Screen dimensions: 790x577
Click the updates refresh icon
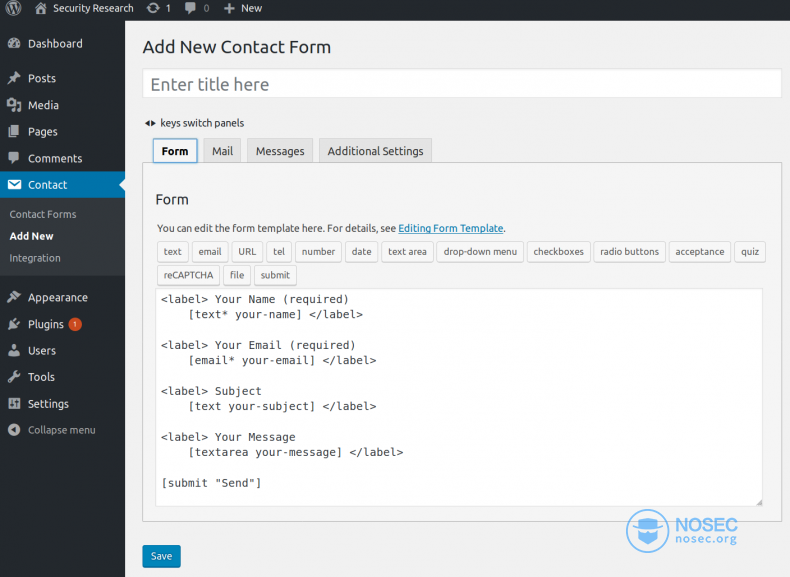(153, 8)
